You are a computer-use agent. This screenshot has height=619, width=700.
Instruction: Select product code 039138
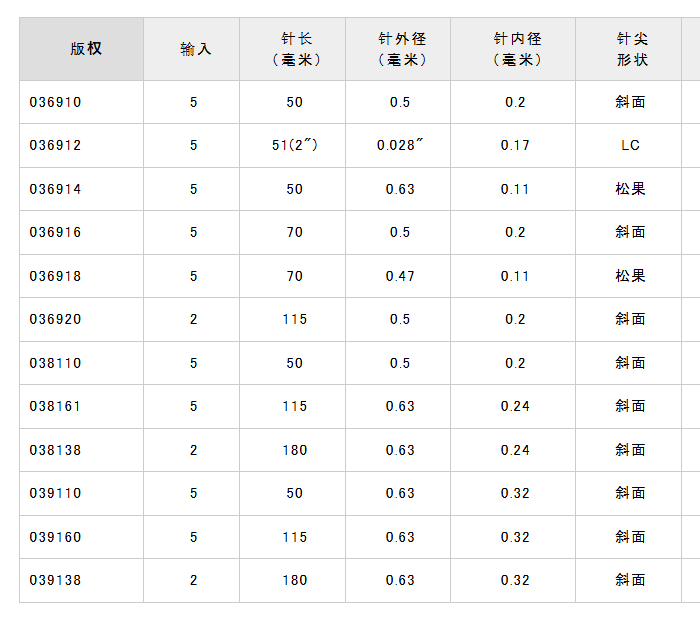tap(56, 580)
